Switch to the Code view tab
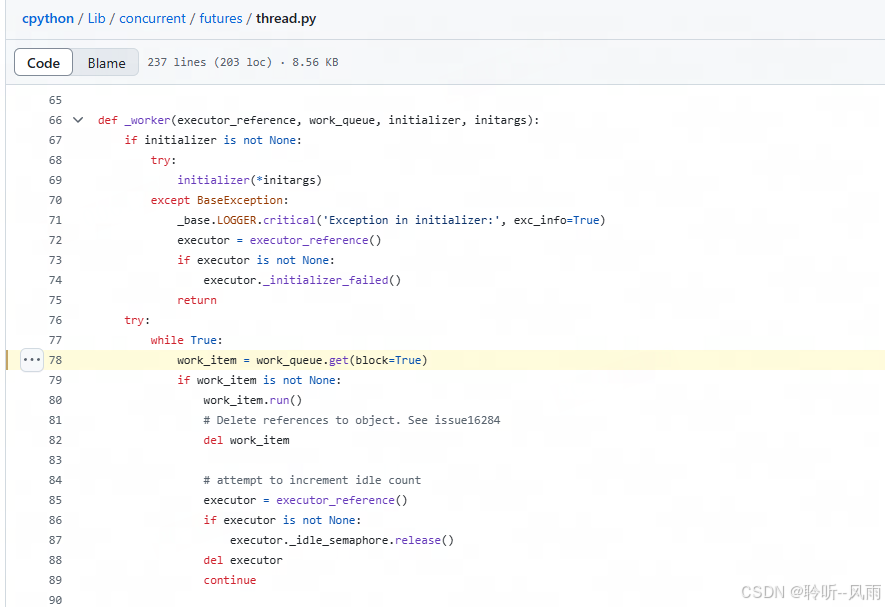This screenshot has width=885, height=607. click(43, 63)
